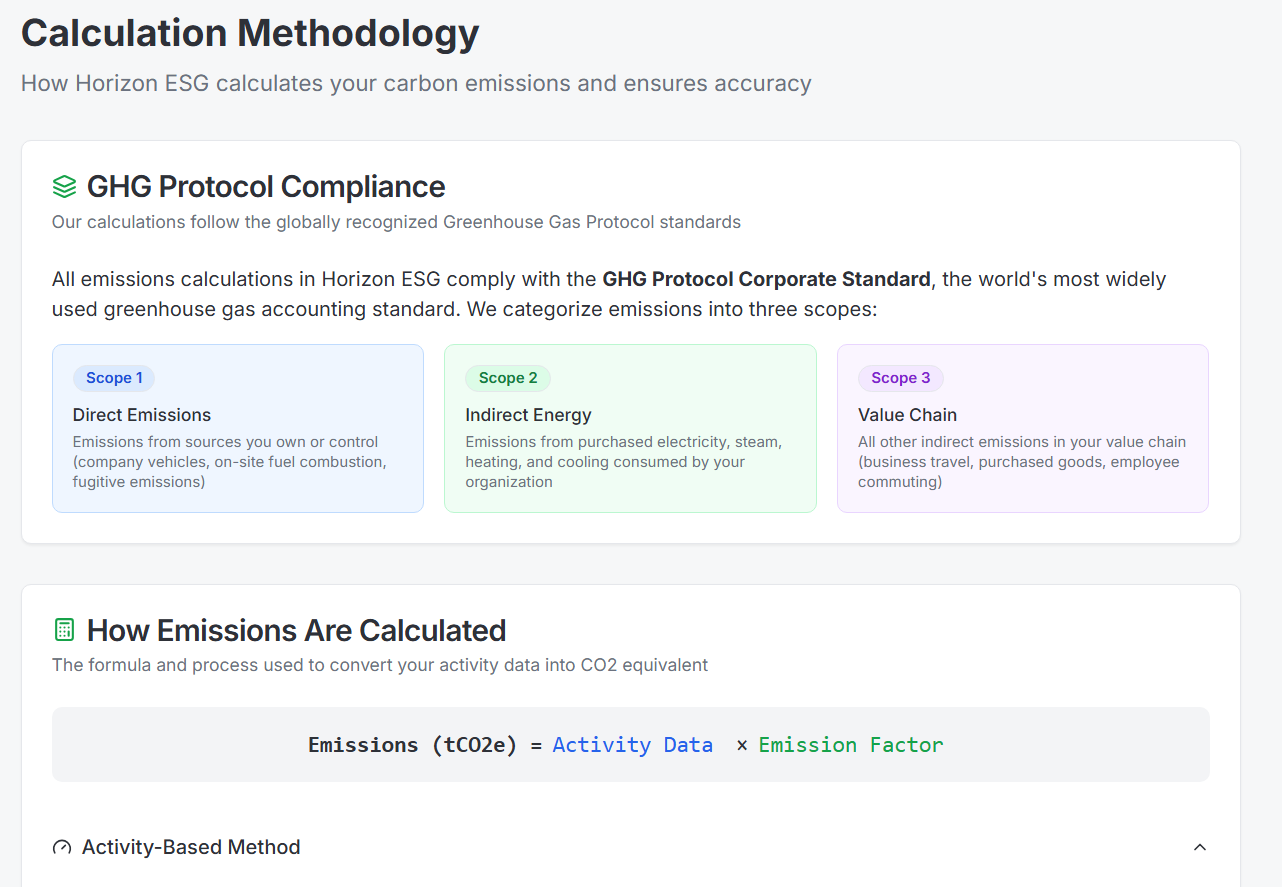The height and width of the screenshot is (887, 1282).
Task: Click the layers icon beside GHG Protocol Compliance
Action: click(x=64, y=187)
